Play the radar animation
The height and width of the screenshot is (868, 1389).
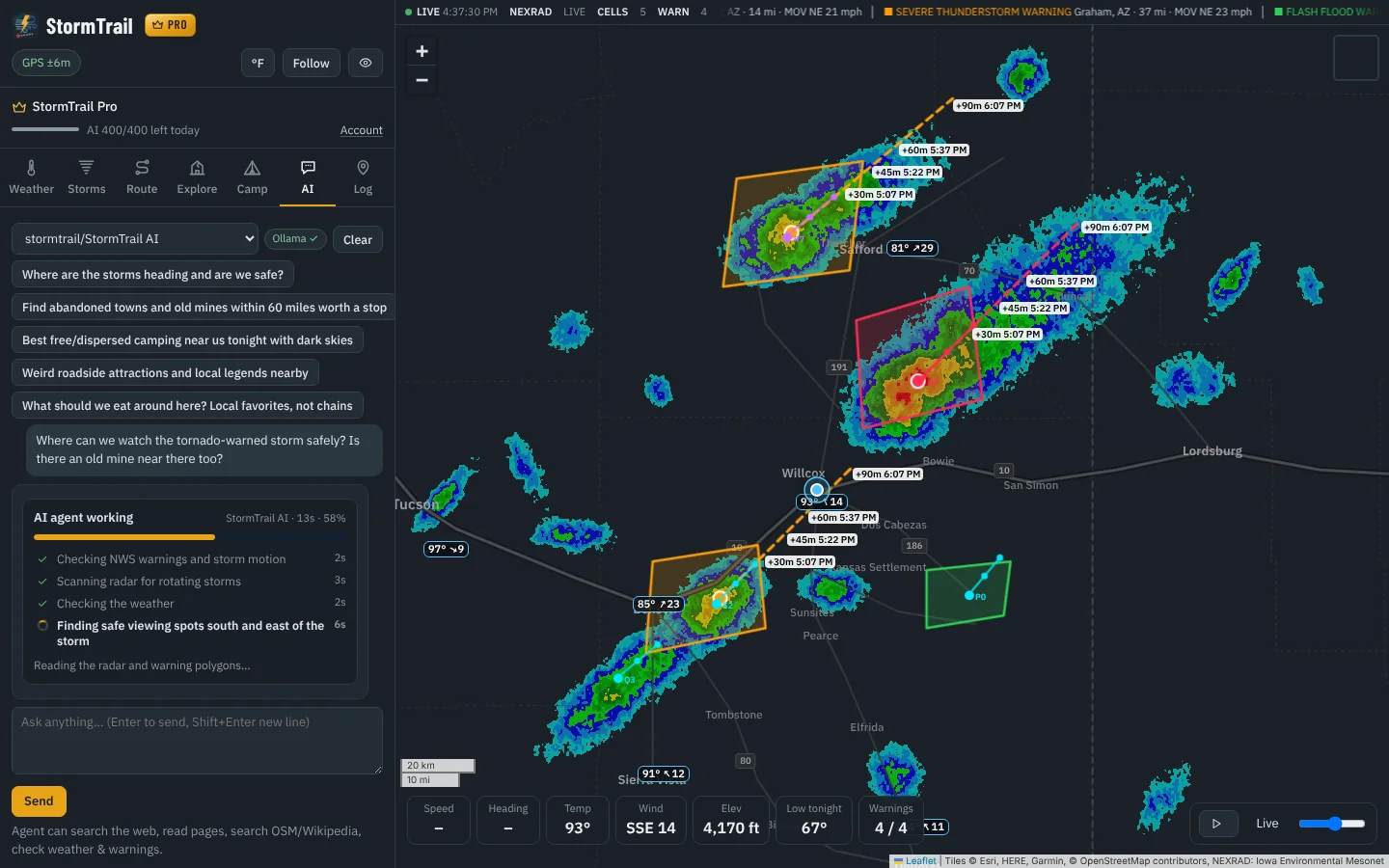[x=1216, y=824]
